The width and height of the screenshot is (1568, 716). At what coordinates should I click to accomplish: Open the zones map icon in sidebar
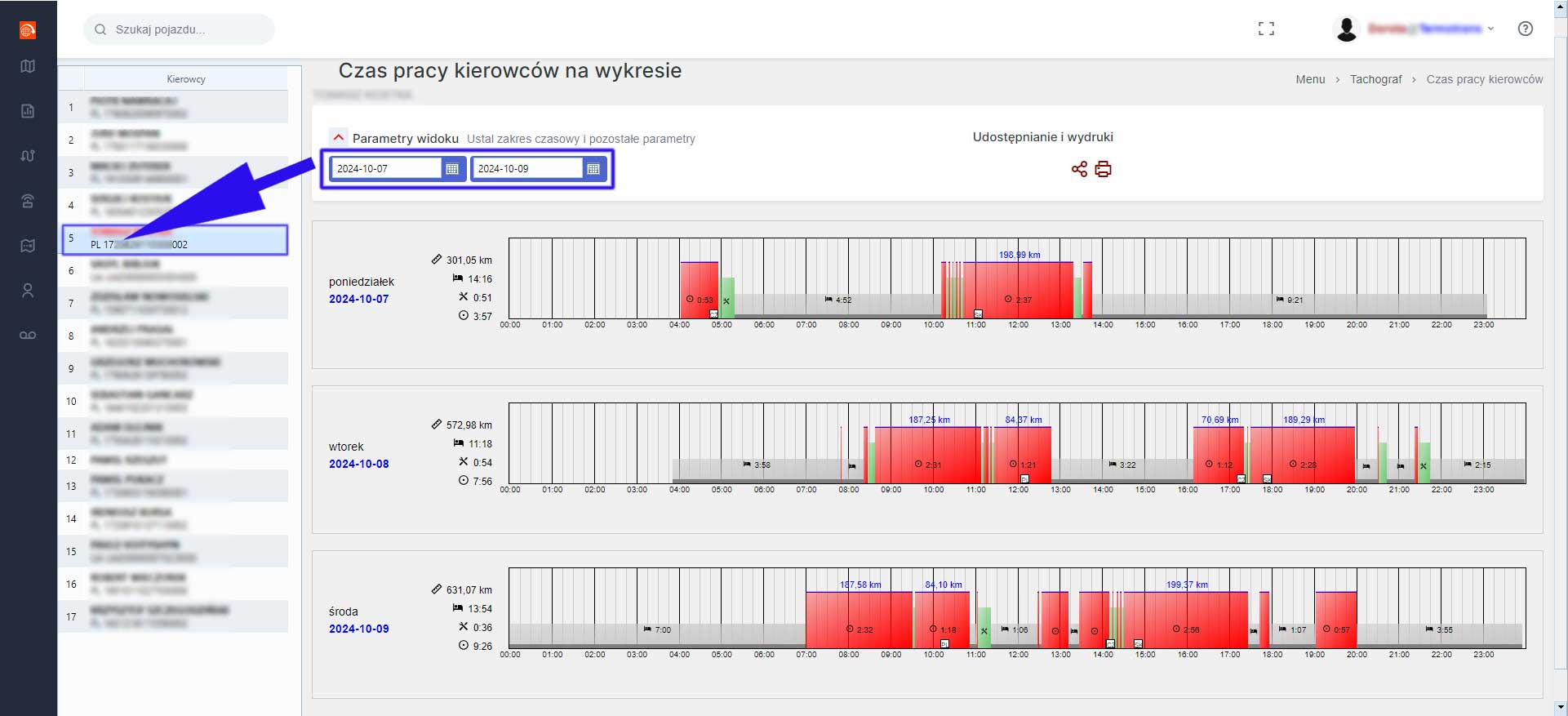click(28, 246)
